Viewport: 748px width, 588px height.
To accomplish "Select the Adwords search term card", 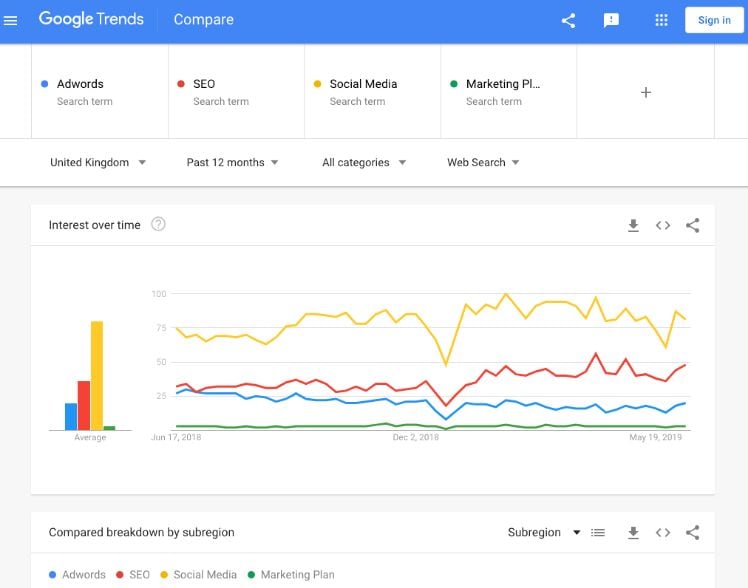I will [x=100, y=92].
